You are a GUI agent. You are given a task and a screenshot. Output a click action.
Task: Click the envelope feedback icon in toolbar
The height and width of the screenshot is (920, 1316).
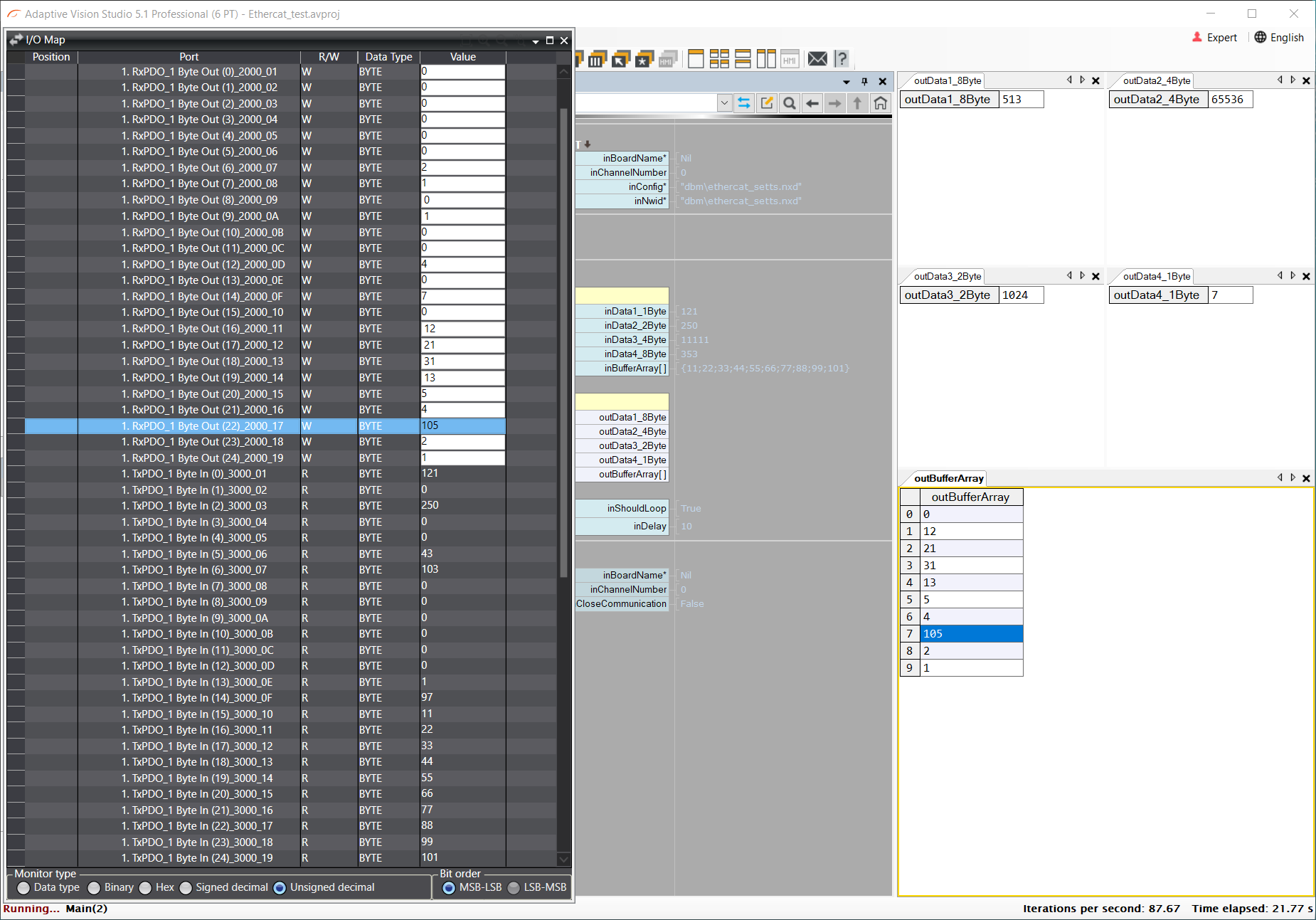coord(817,59)
